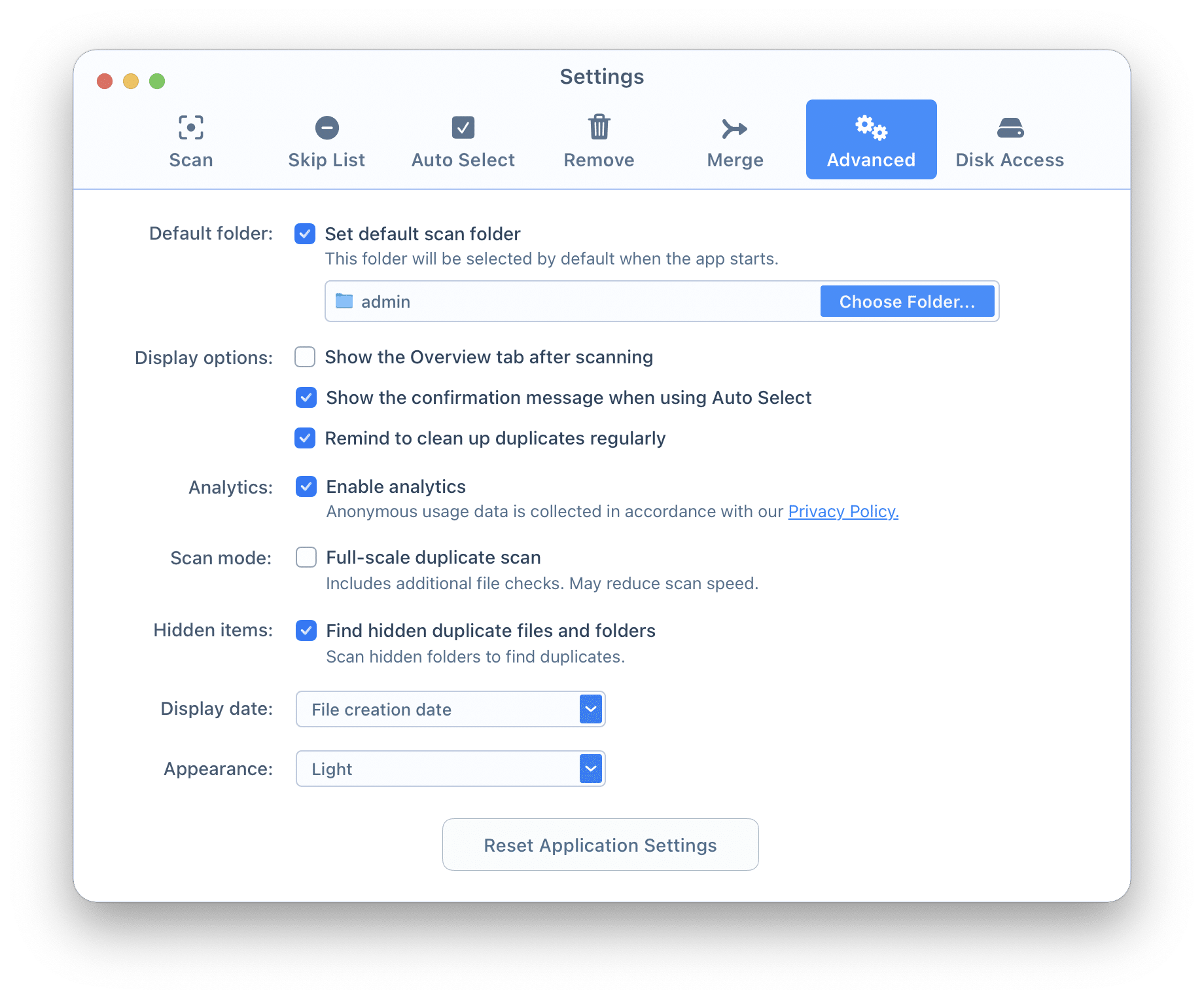
Task: Click the Disk Access tab label
Action: coord(1010,160)
